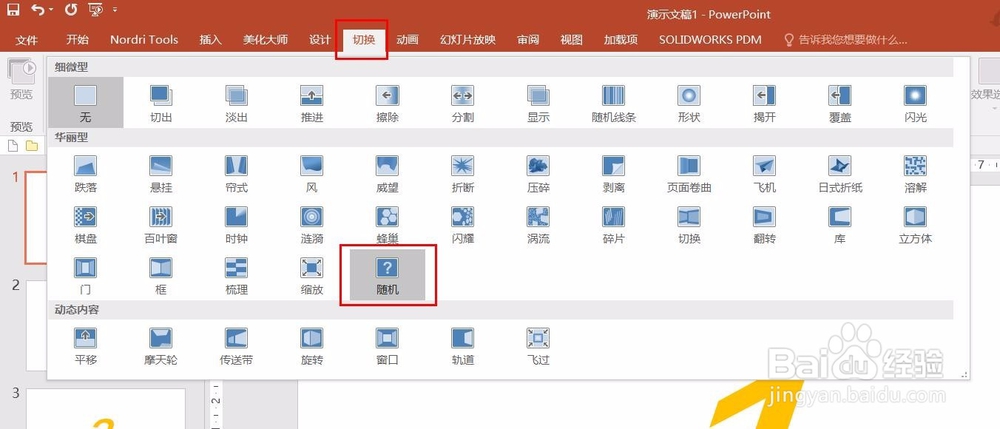Select the 蜂巢 honeycomb transition

tap(387, 224)
